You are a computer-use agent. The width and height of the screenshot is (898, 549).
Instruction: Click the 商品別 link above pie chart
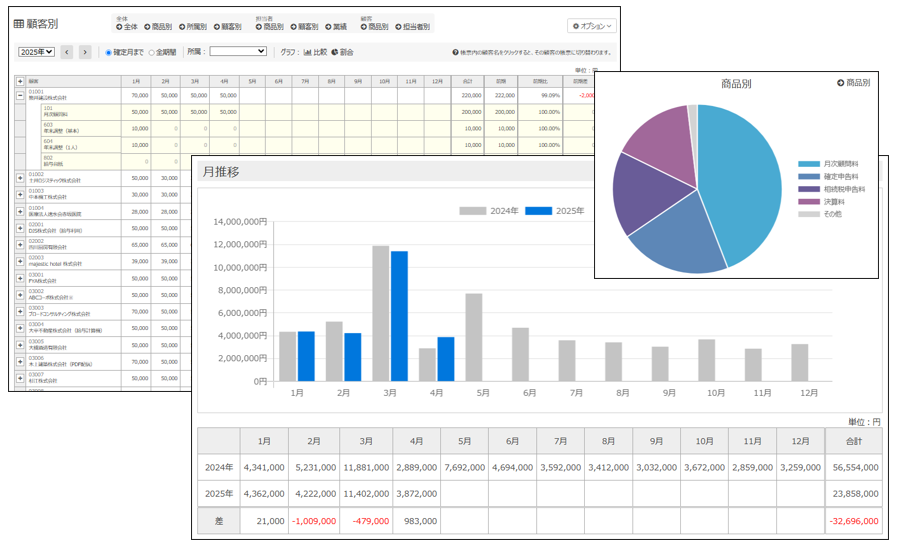tap(853, 83)
